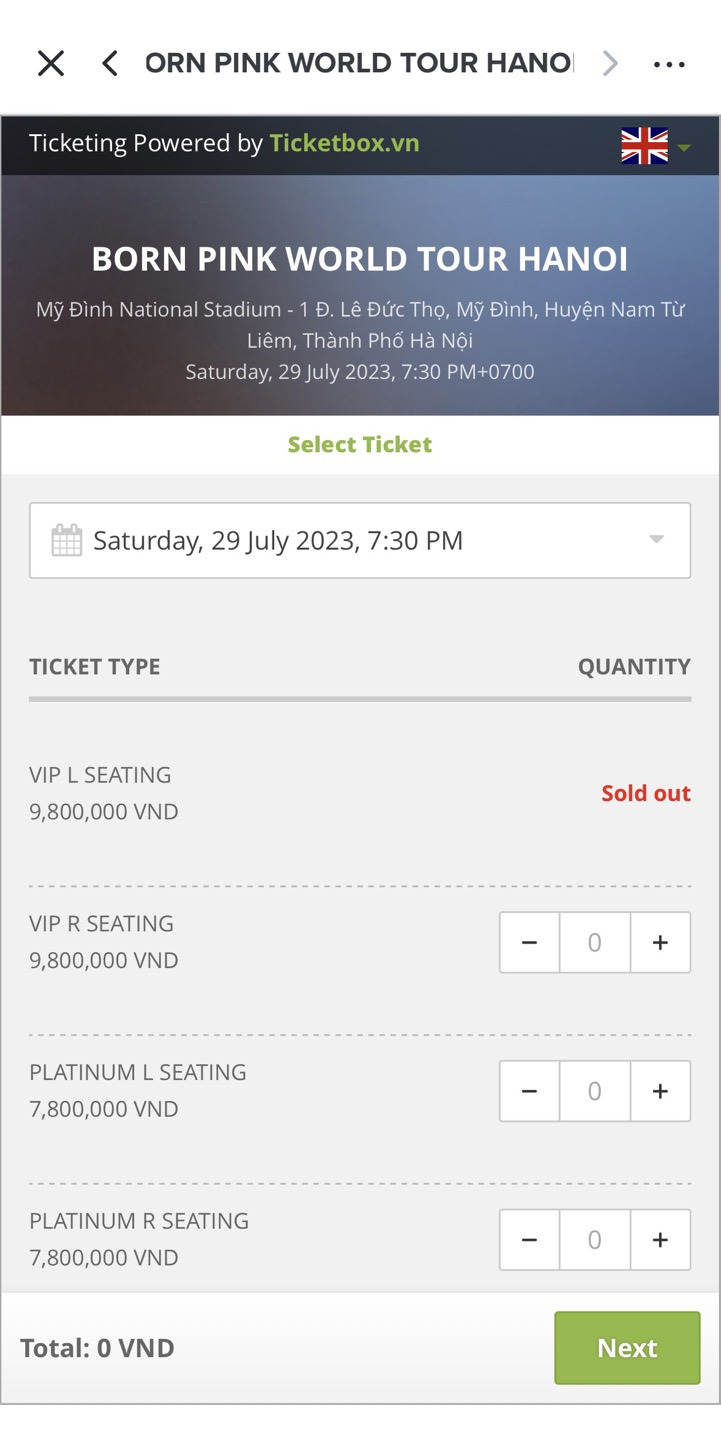Screen dimensions: 721x1440
Task: Decrease VIP R SEATING quantity
Action: coord(530,943)
